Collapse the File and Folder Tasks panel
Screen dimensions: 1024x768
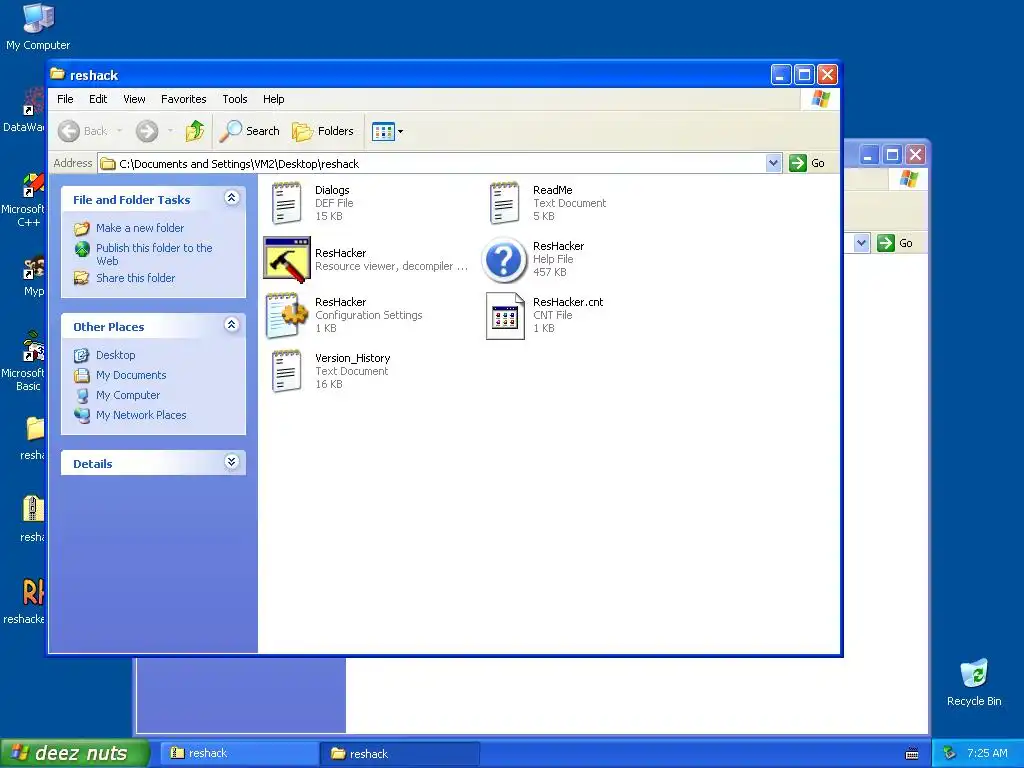coord(231,197)
